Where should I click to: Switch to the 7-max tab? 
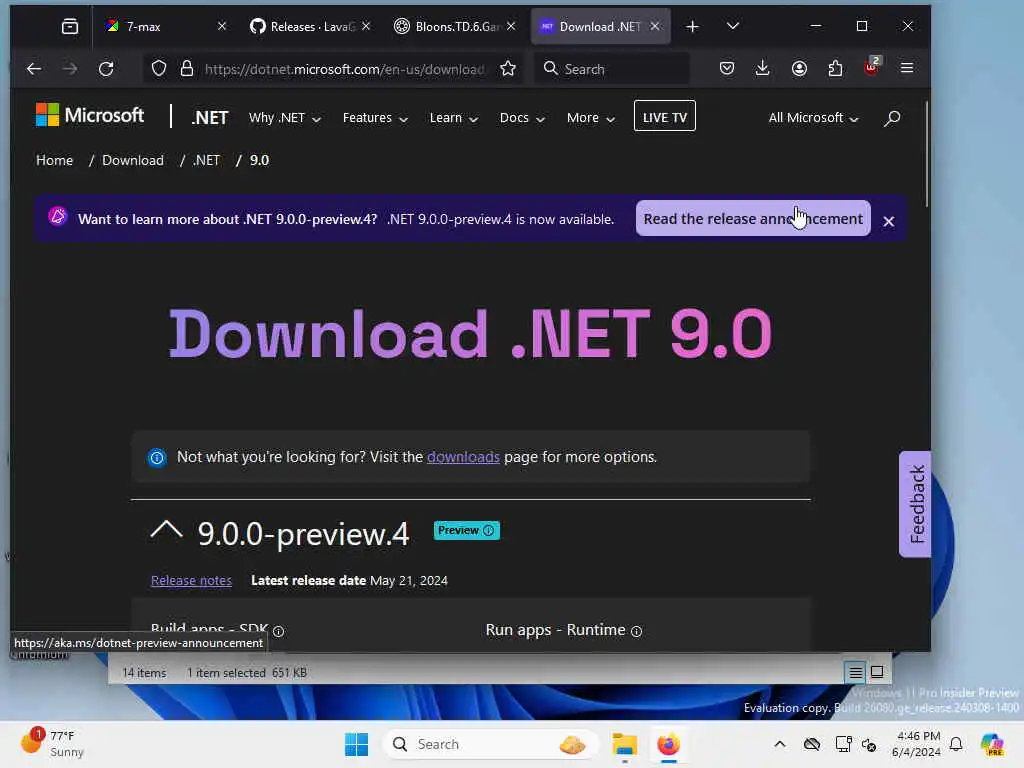pyautogui.click(x=157, y=27)
